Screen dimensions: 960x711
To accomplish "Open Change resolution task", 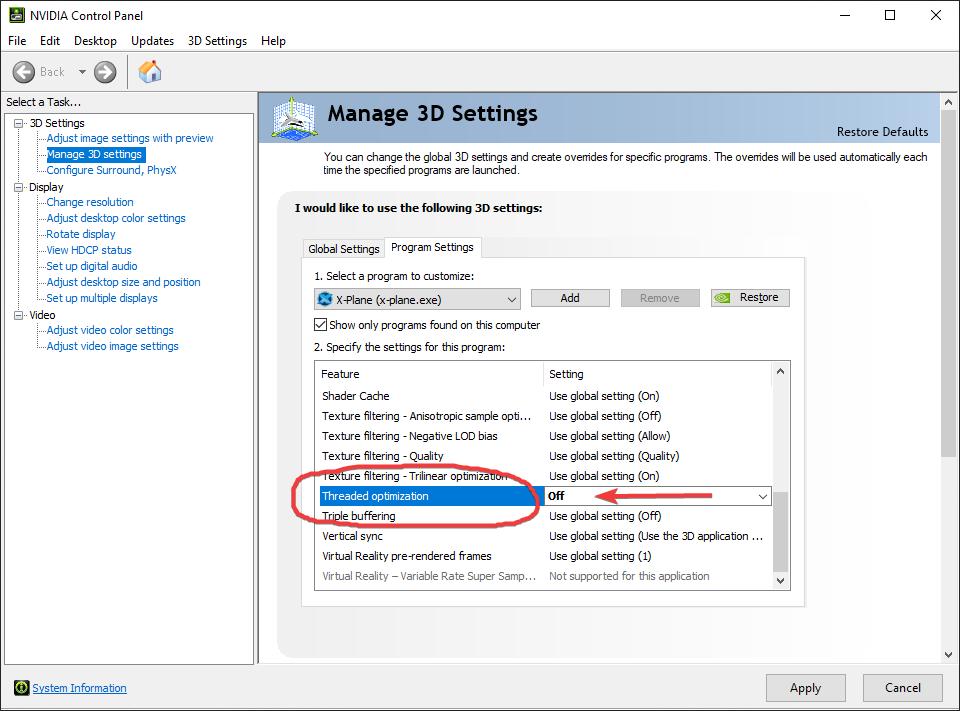I will click(90, 202).
